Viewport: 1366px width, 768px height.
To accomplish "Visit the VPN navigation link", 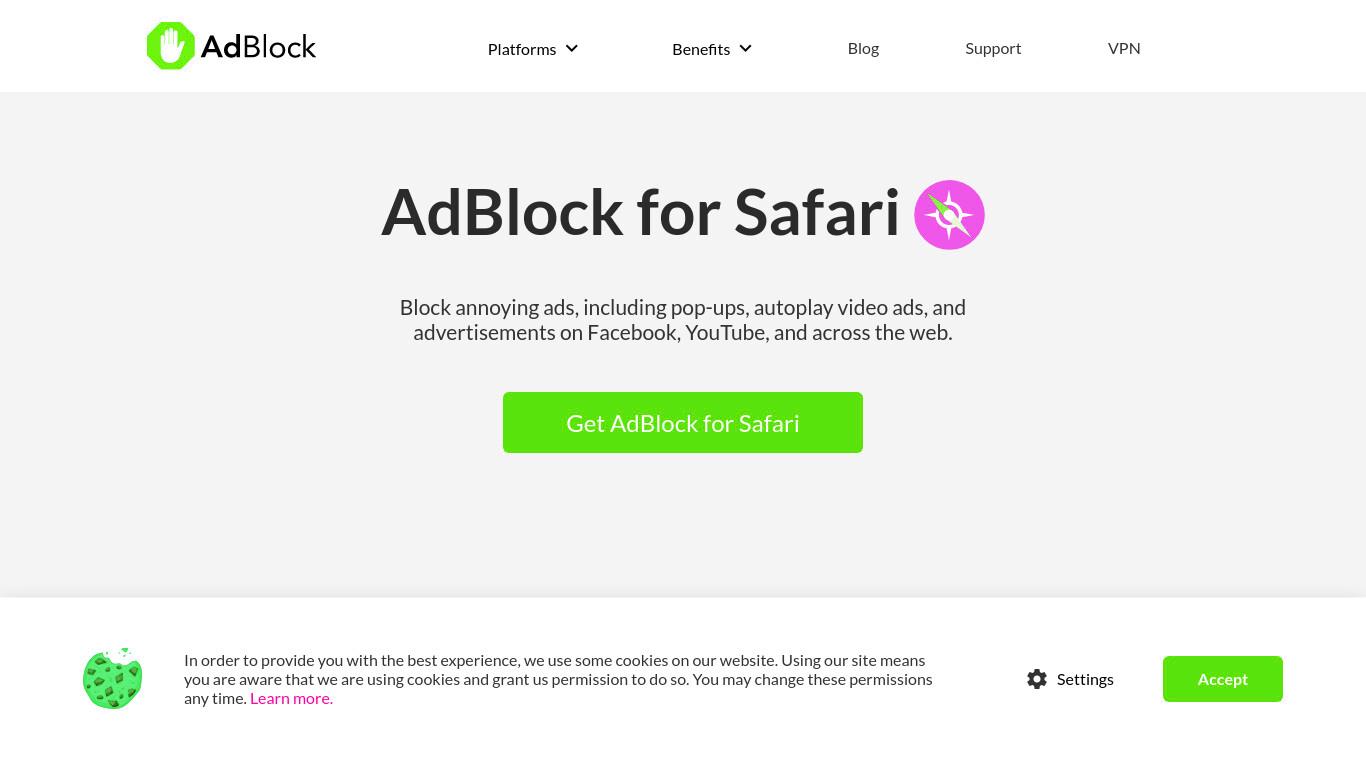I will pos(1124,48).
